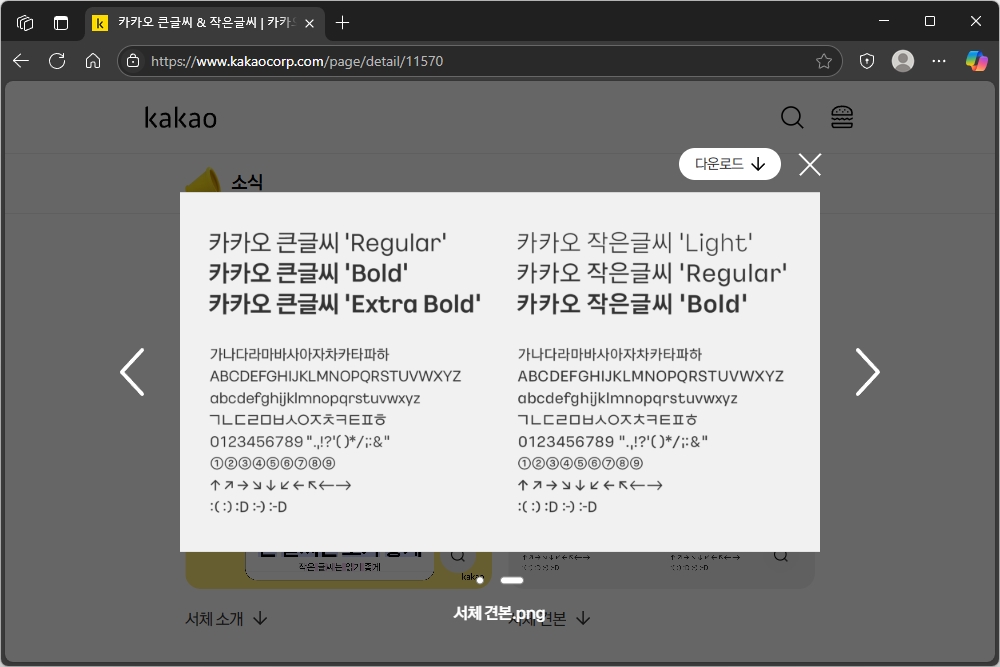Open the browser profile avatar
Viewport: 1000px width, 667px height.
(x=902, y=61)
